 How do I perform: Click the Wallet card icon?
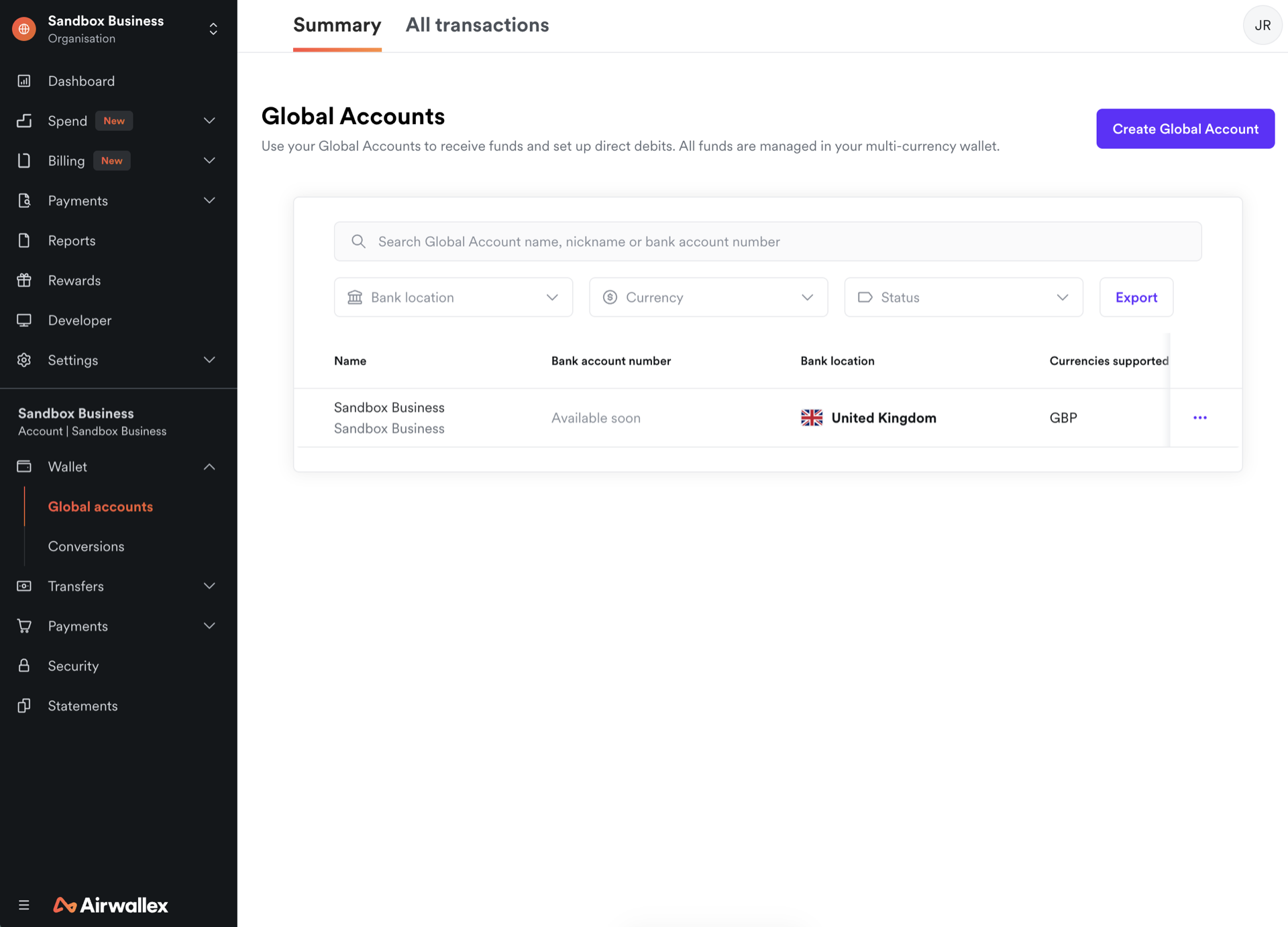point(24,467)
